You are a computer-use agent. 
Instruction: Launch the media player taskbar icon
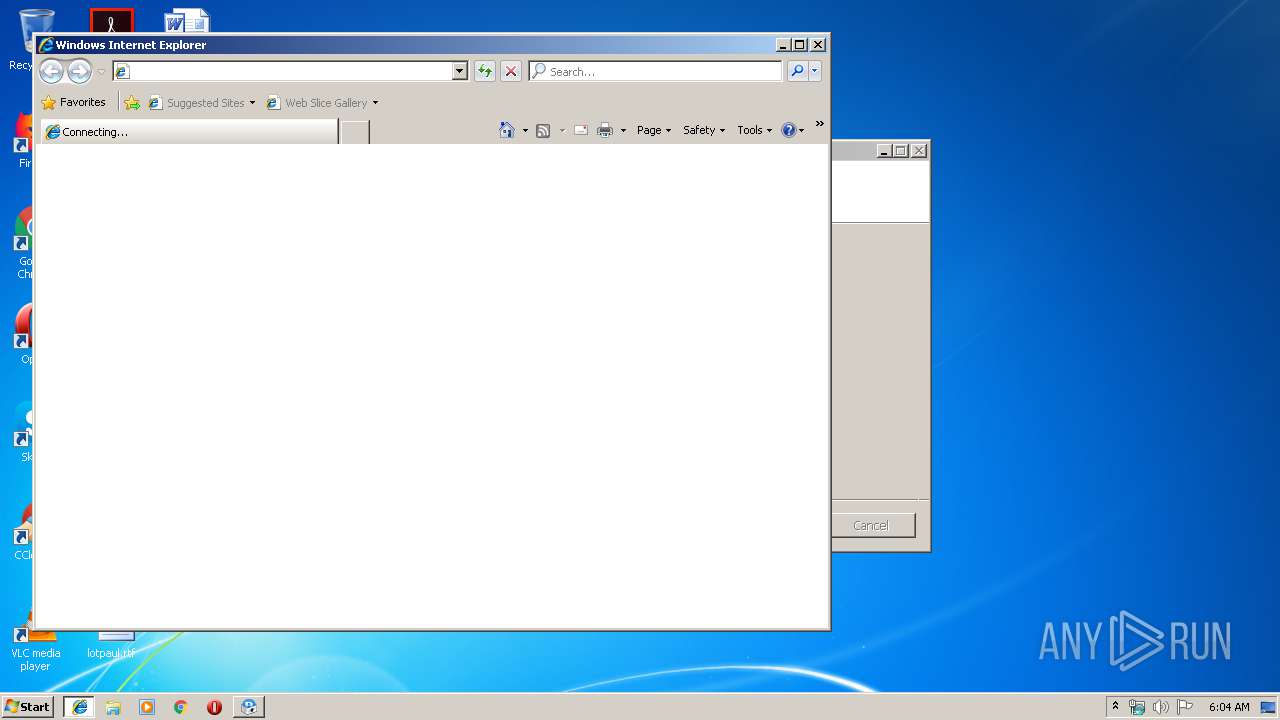click(147, 707)
